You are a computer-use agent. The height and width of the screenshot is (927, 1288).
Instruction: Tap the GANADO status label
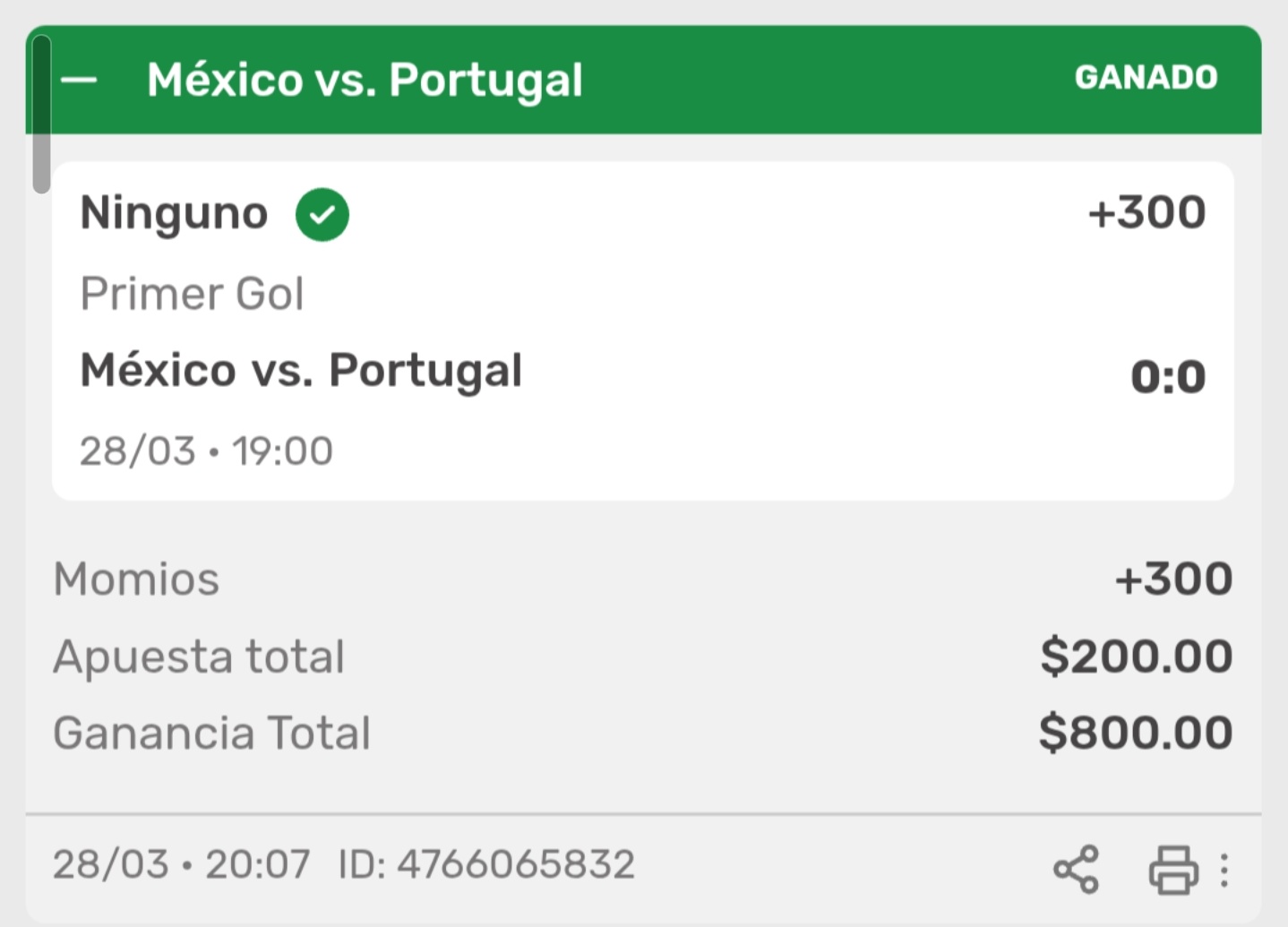pos(1146,78)
